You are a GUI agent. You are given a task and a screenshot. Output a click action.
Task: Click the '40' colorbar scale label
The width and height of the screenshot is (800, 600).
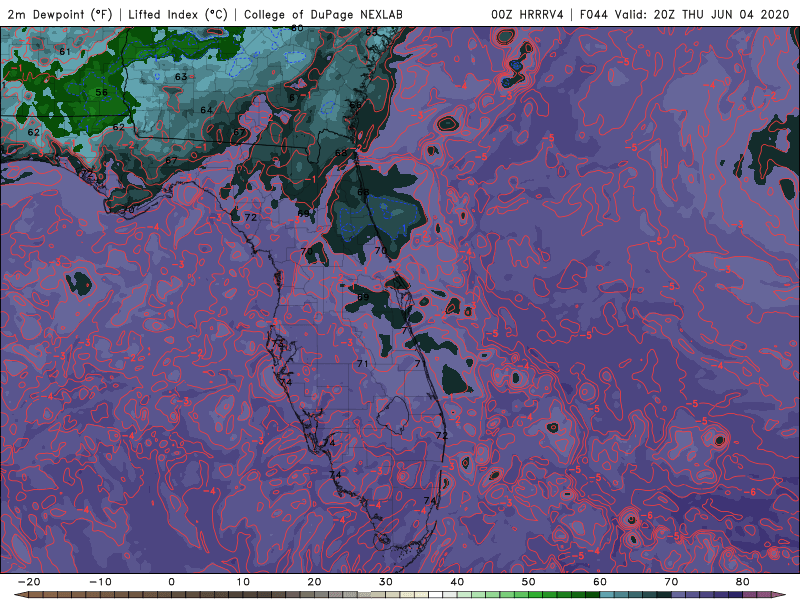(457, 582)
